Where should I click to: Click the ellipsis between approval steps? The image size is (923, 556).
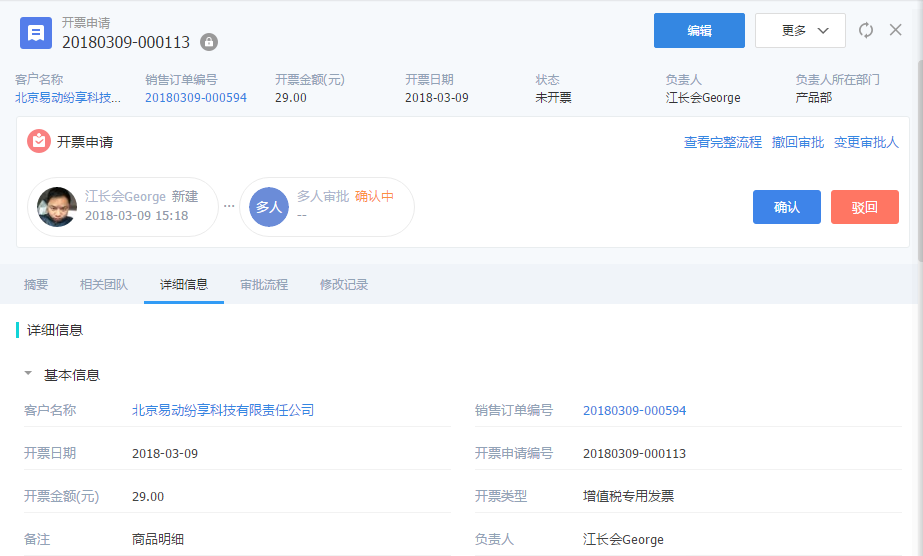point(229,207)
